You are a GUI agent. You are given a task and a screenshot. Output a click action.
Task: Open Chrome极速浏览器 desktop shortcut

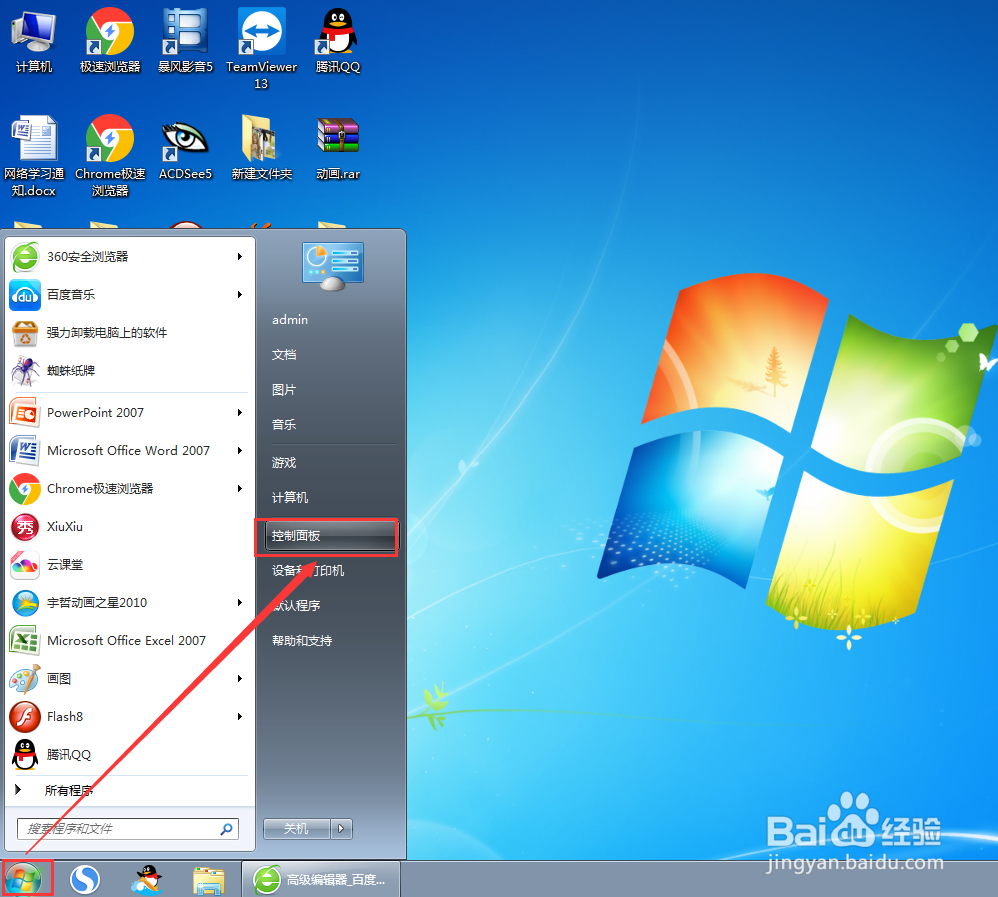109,157
